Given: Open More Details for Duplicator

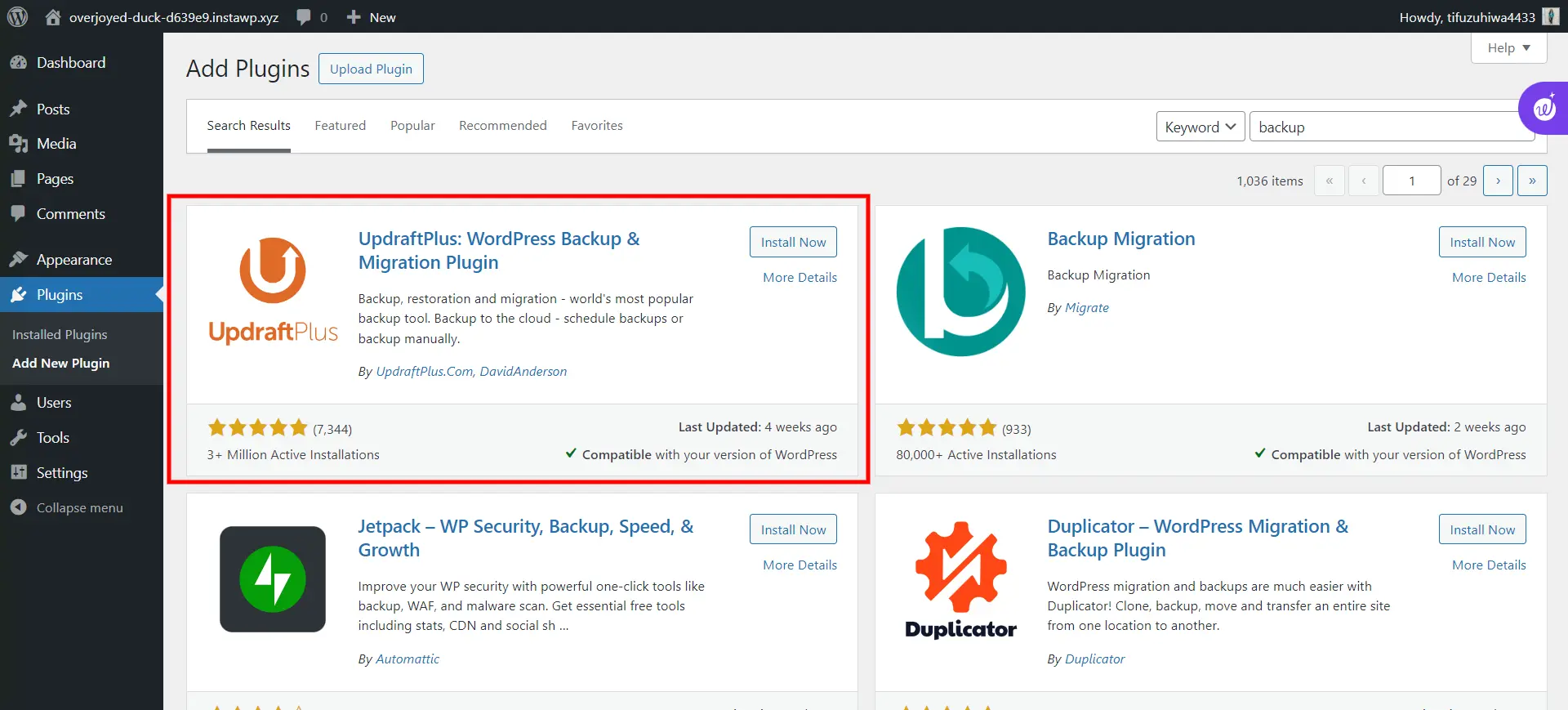Looking at the screenshot, I should (1489, 565).
